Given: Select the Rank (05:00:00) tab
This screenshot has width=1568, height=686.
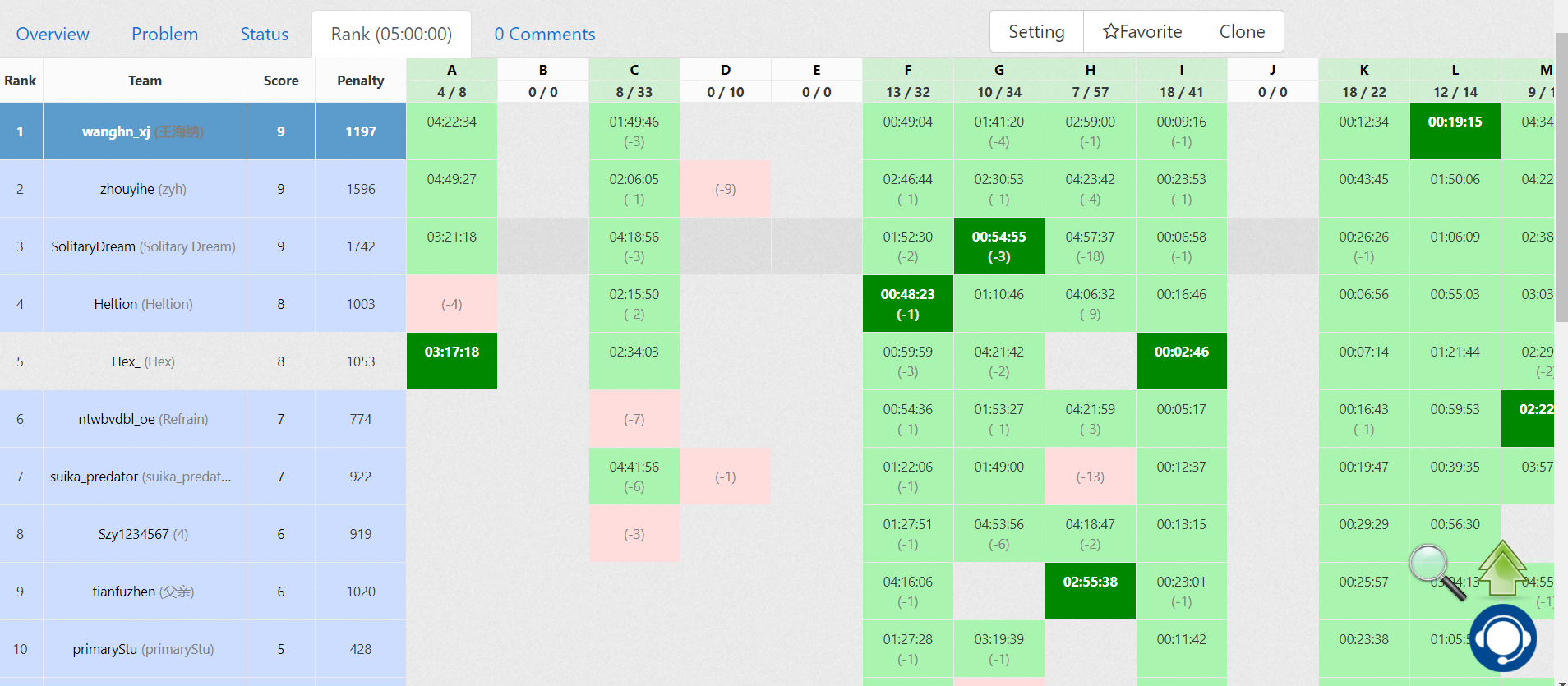Looking at the screenshot, I should coord(391,35).
